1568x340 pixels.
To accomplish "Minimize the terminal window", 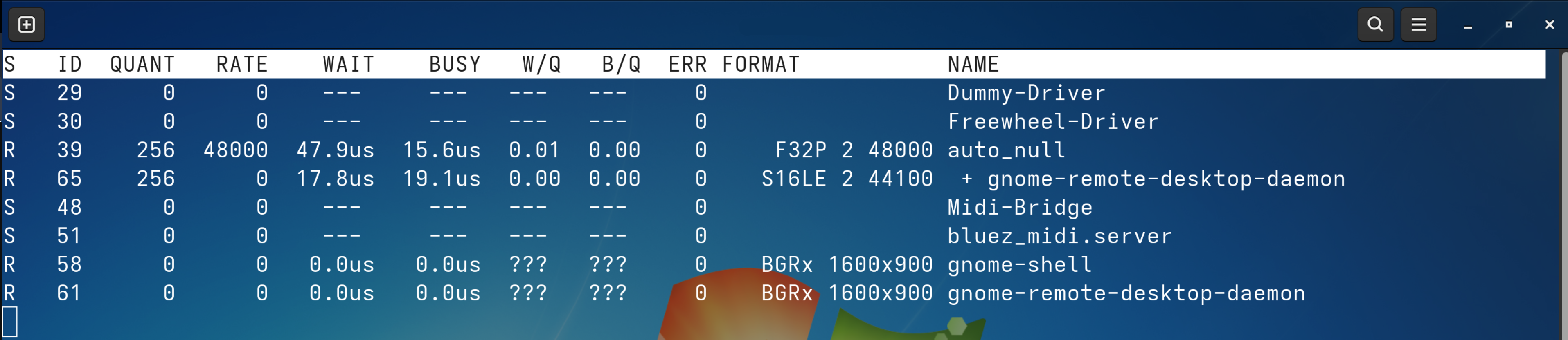I will (1468, 26).
